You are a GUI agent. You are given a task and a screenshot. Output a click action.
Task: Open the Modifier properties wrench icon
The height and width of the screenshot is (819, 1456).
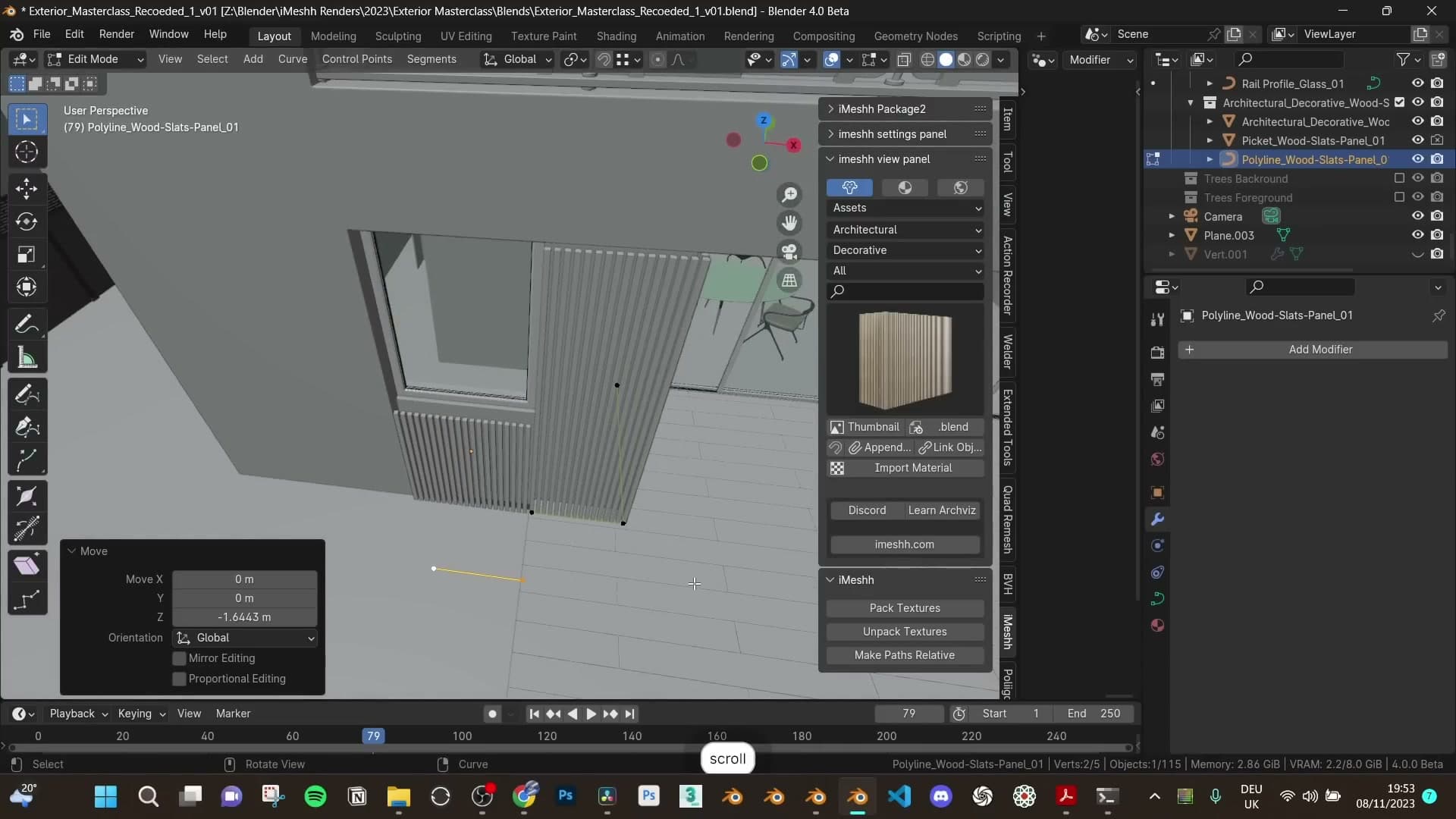click(1157, 519)
